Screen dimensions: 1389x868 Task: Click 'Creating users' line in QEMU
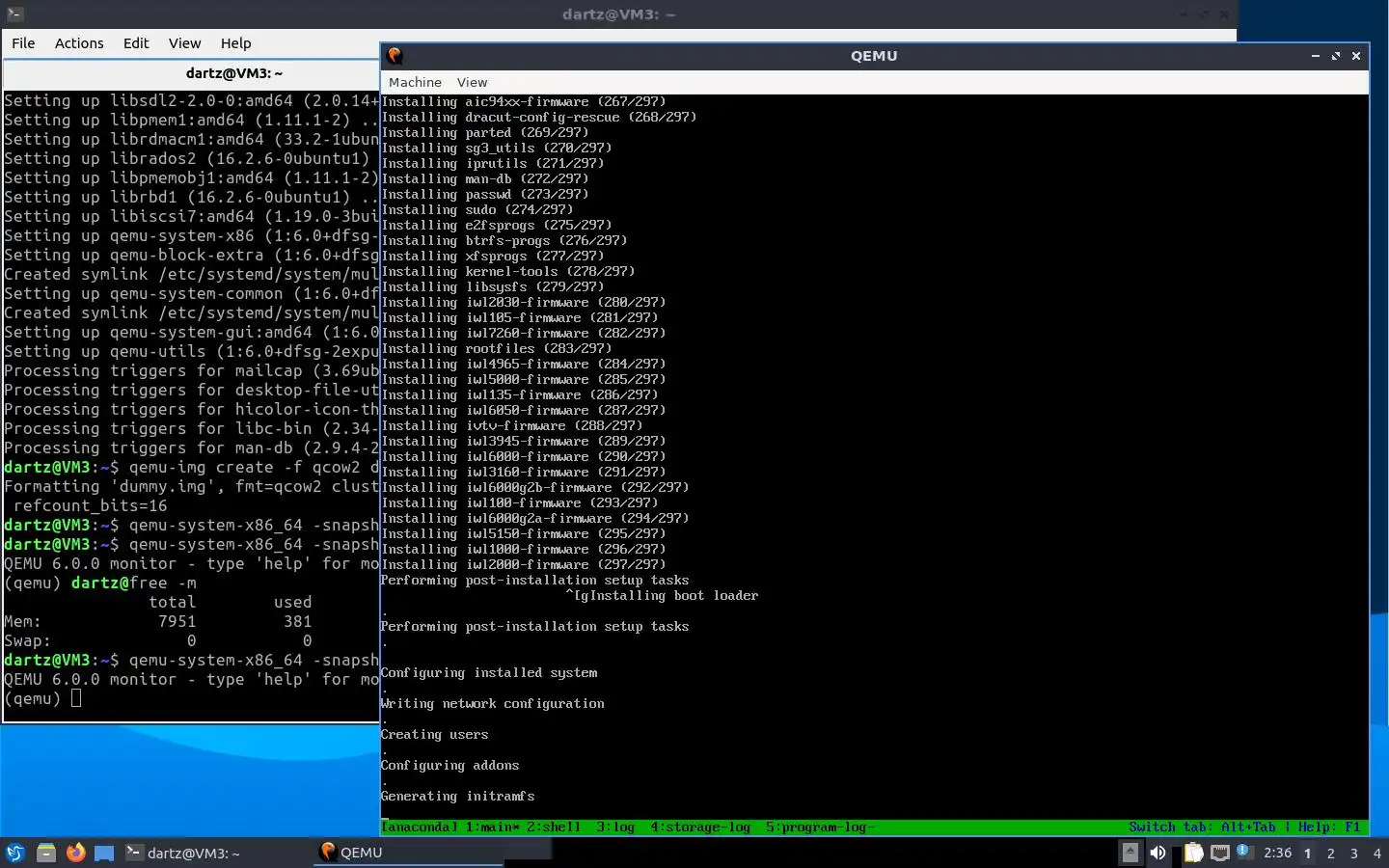(x=434, y=735)
